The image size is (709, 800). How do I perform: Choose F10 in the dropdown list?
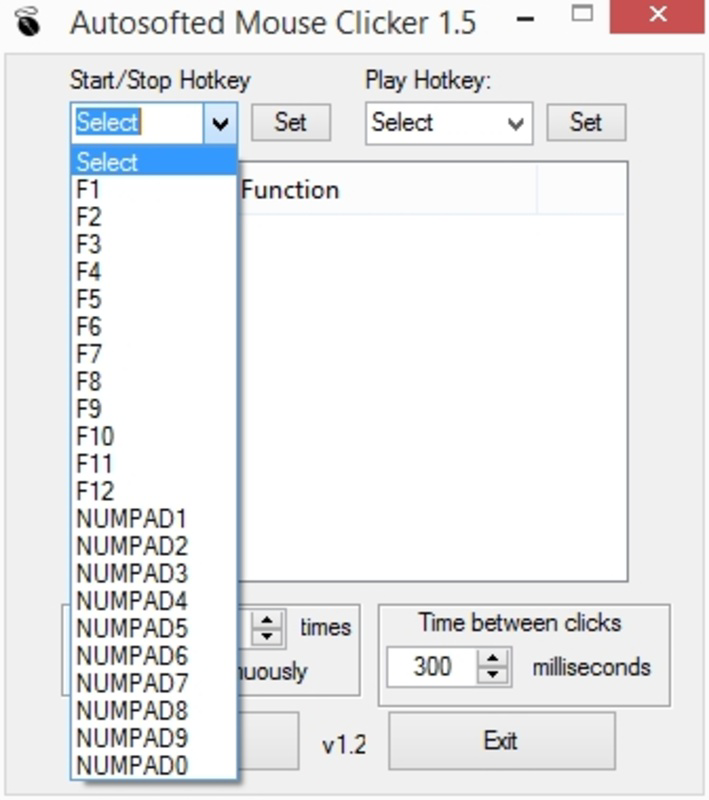click(154, 436)
